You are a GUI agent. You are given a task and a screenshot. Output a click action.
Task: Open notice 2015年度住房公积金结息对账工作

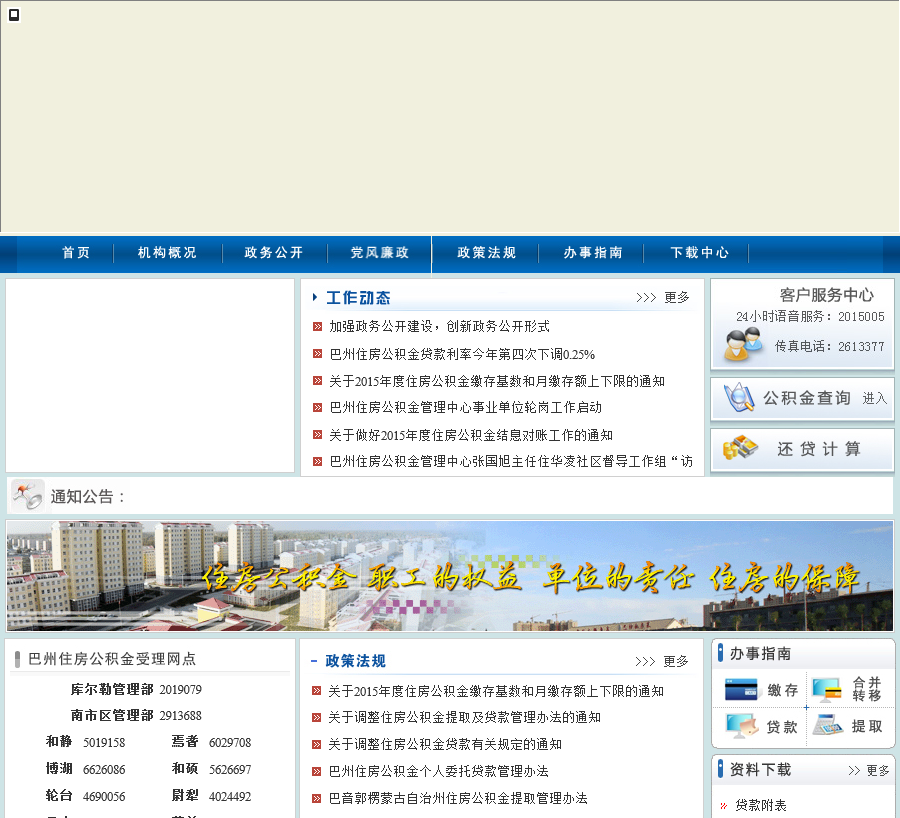coord(471,435)
